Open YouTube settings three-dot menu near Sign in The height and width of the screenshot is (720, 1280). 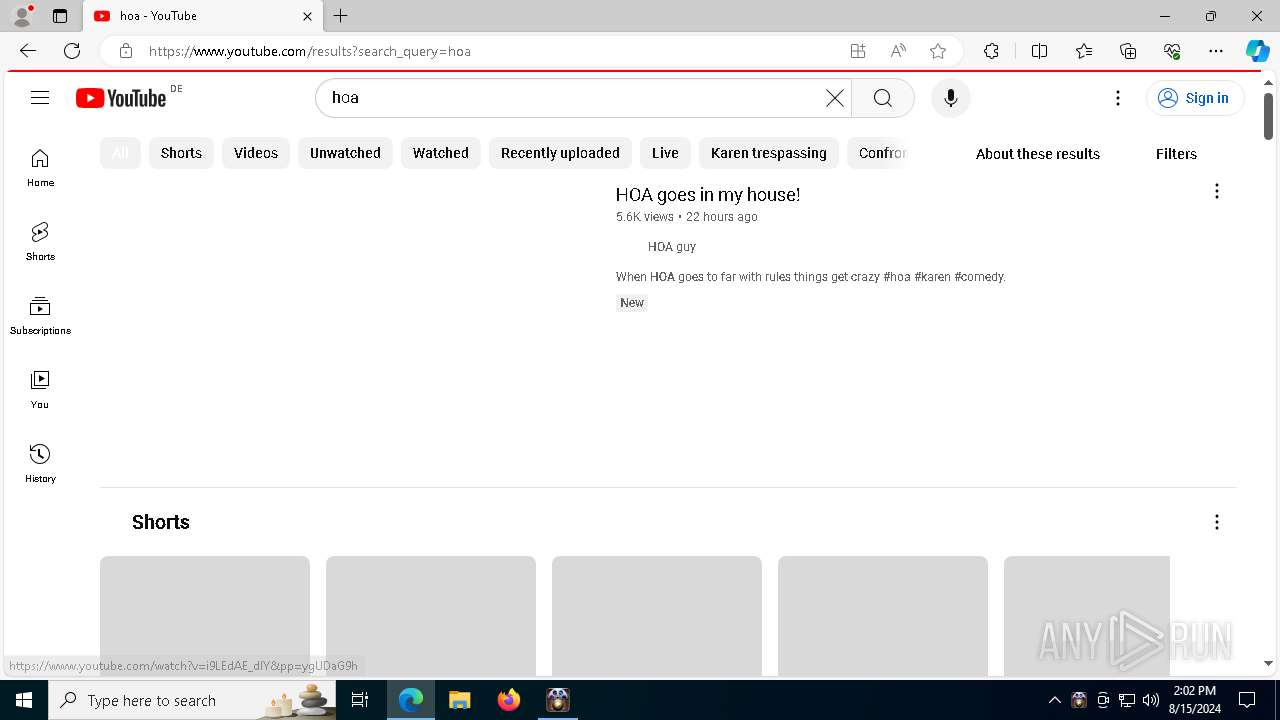coord(1118,98)
